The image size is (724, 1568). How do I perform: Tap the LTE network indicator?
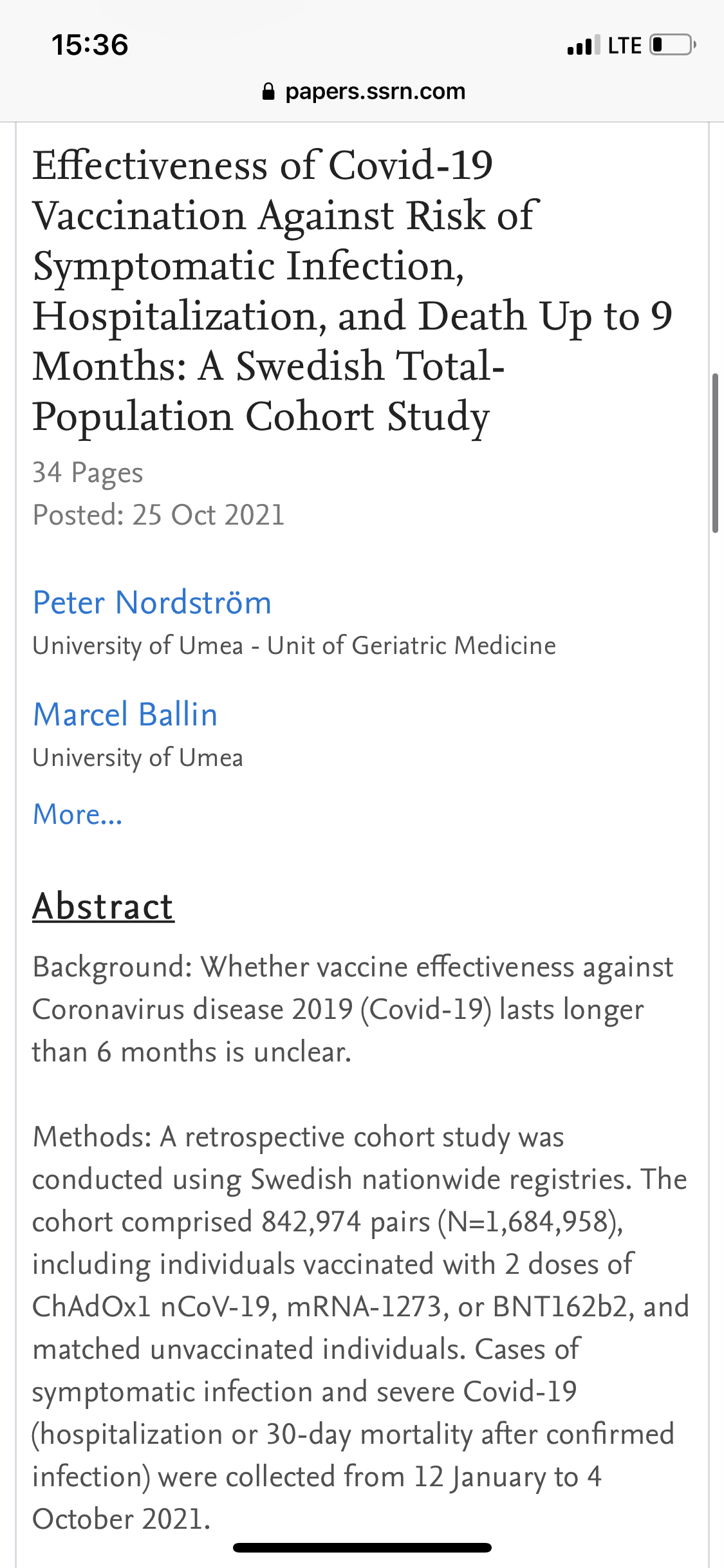[x=624, y=46]
